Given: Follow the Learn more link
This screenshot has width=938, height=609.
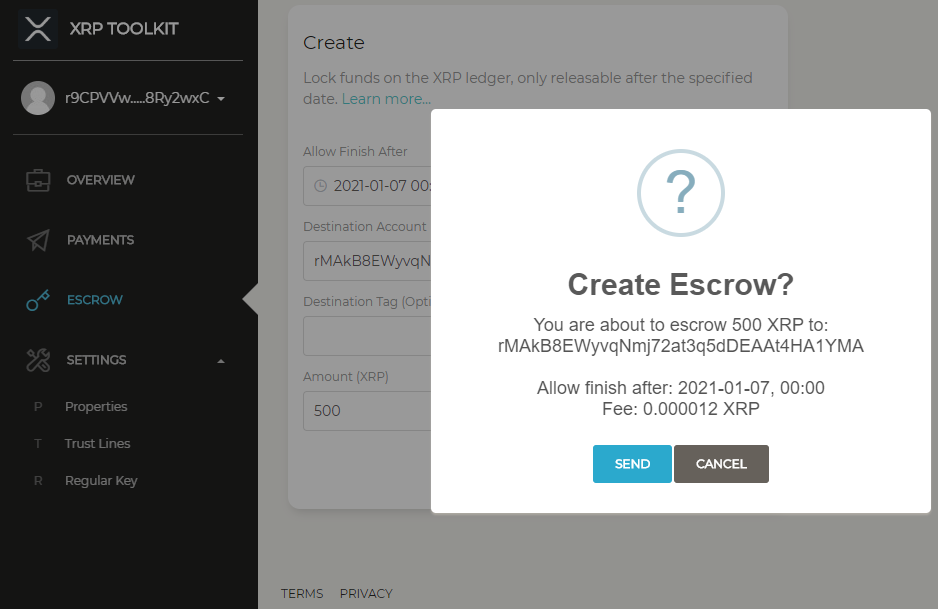Looking at the screenshot, I should pos(386,99).
